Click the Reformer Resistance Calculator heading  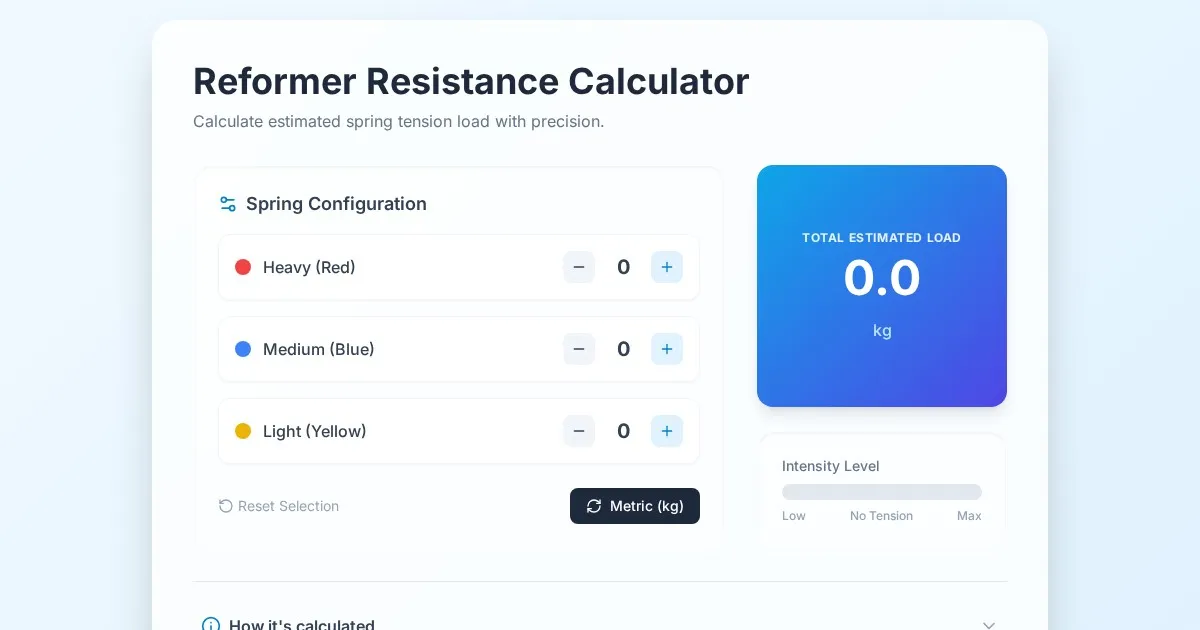click(x=471, y=81)
